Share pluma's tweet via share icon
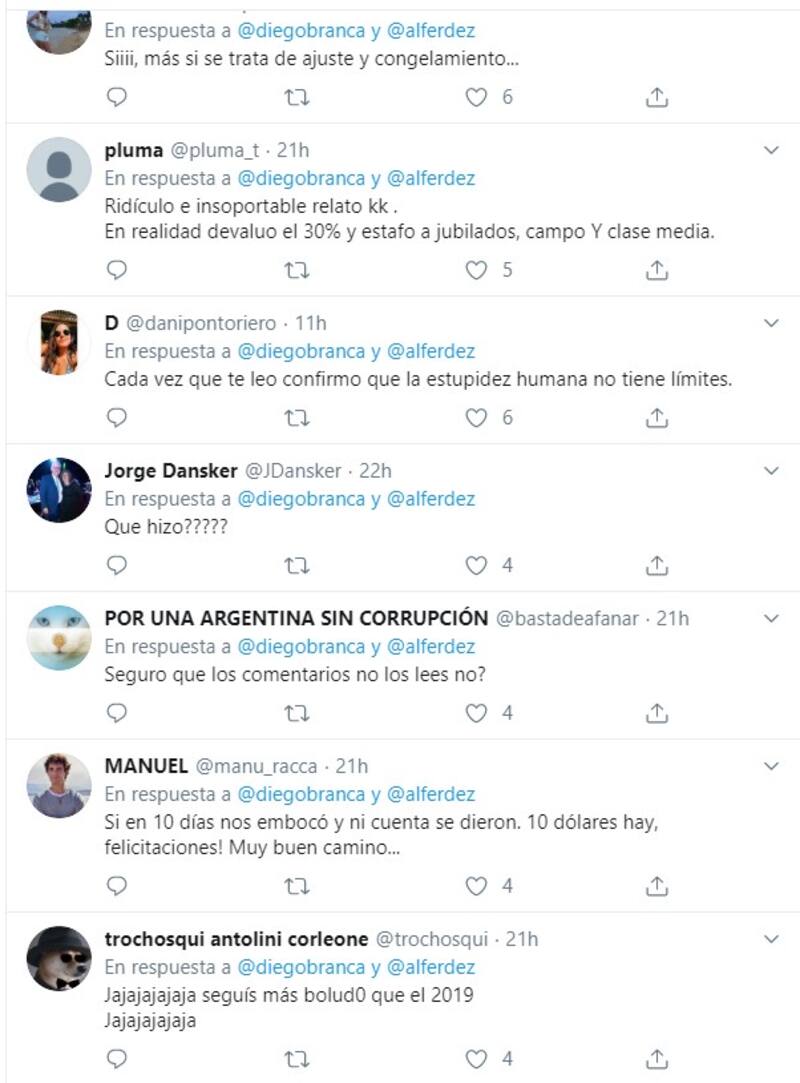The width and height of the screenshot is (800, 1083). coord(656,270)
